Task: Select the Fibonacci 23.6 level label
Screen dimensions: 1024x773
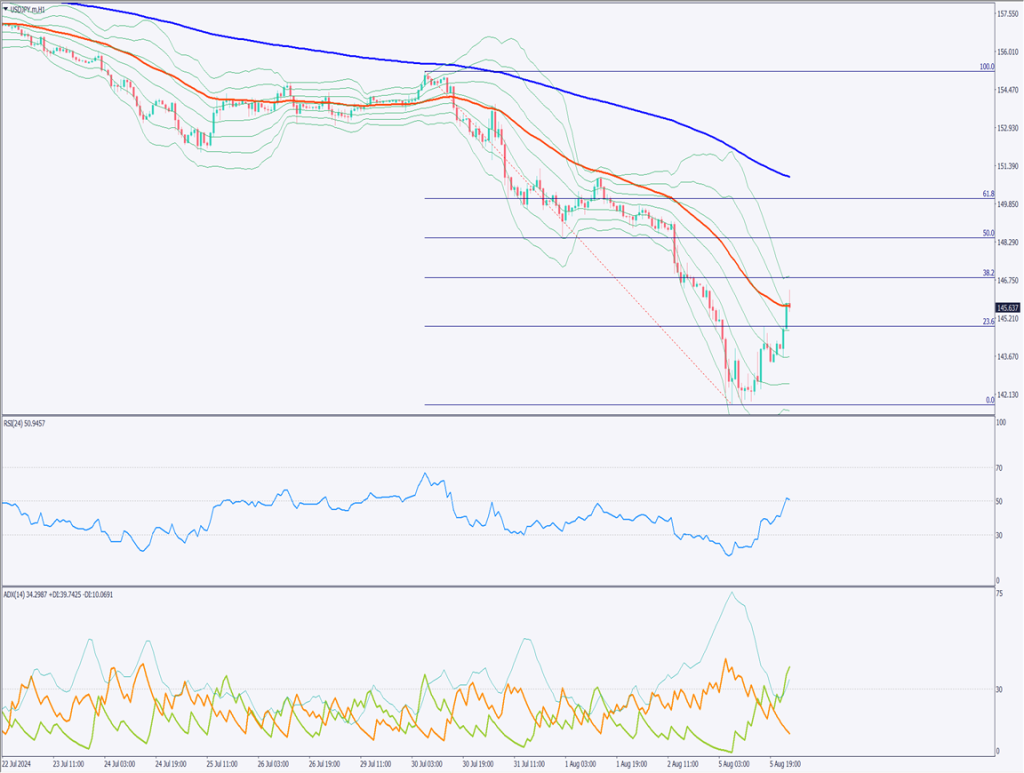Action: 987,321
